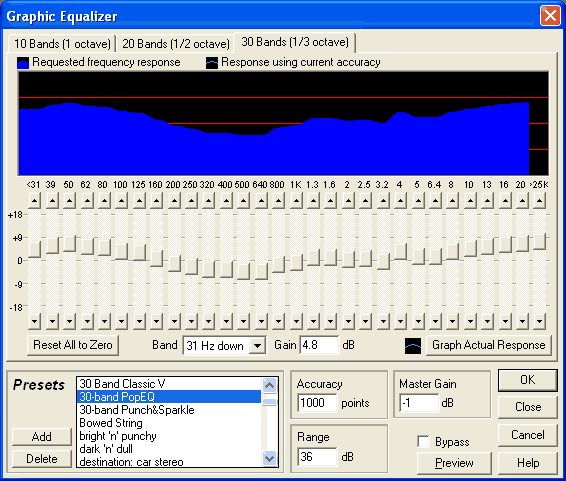Click the 10 kHz band down arrow
The image size is (566, 481).
tap(470, 321)
